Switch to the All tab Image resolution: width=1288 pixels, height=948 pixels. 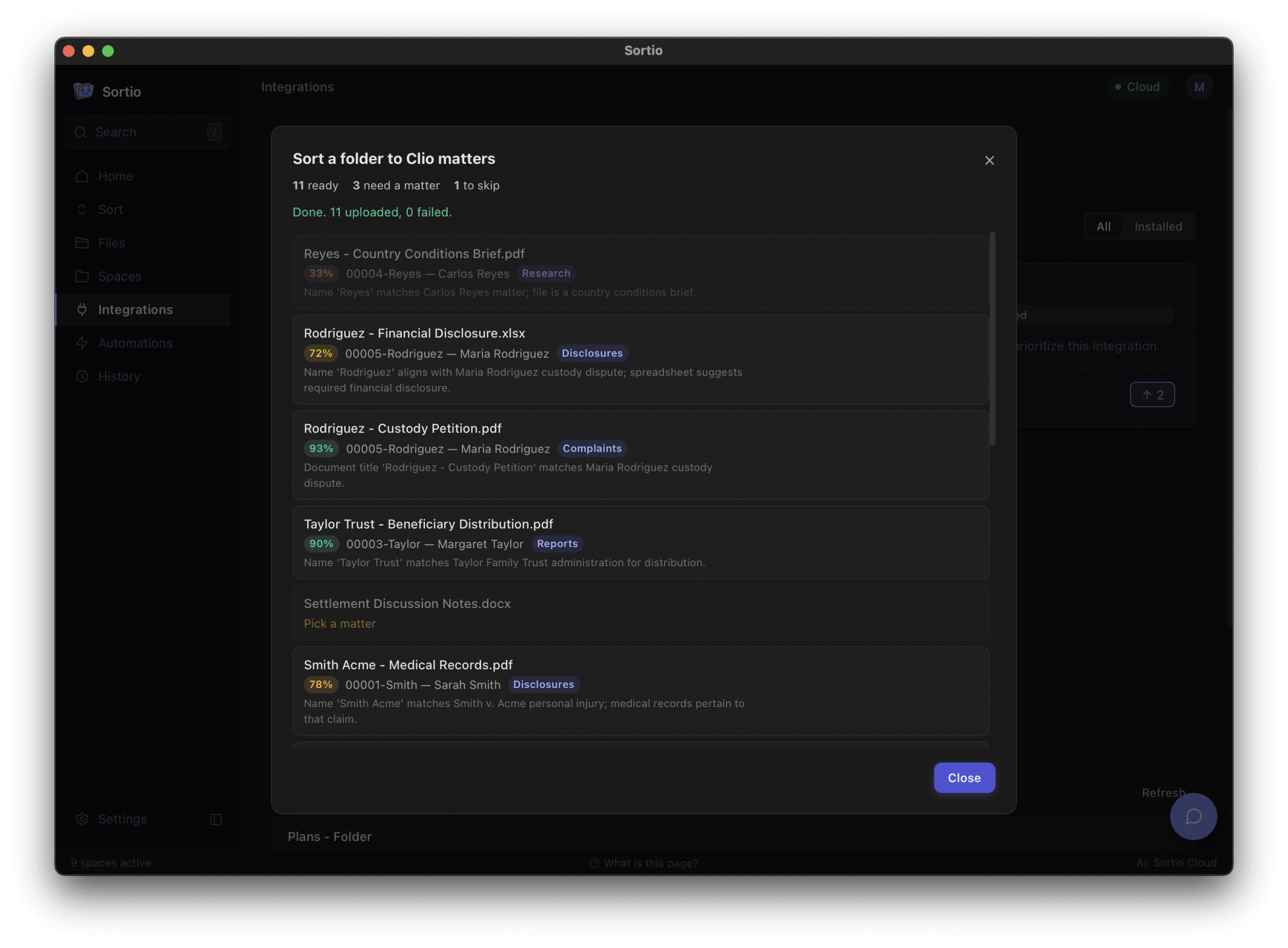point(1103,227)
